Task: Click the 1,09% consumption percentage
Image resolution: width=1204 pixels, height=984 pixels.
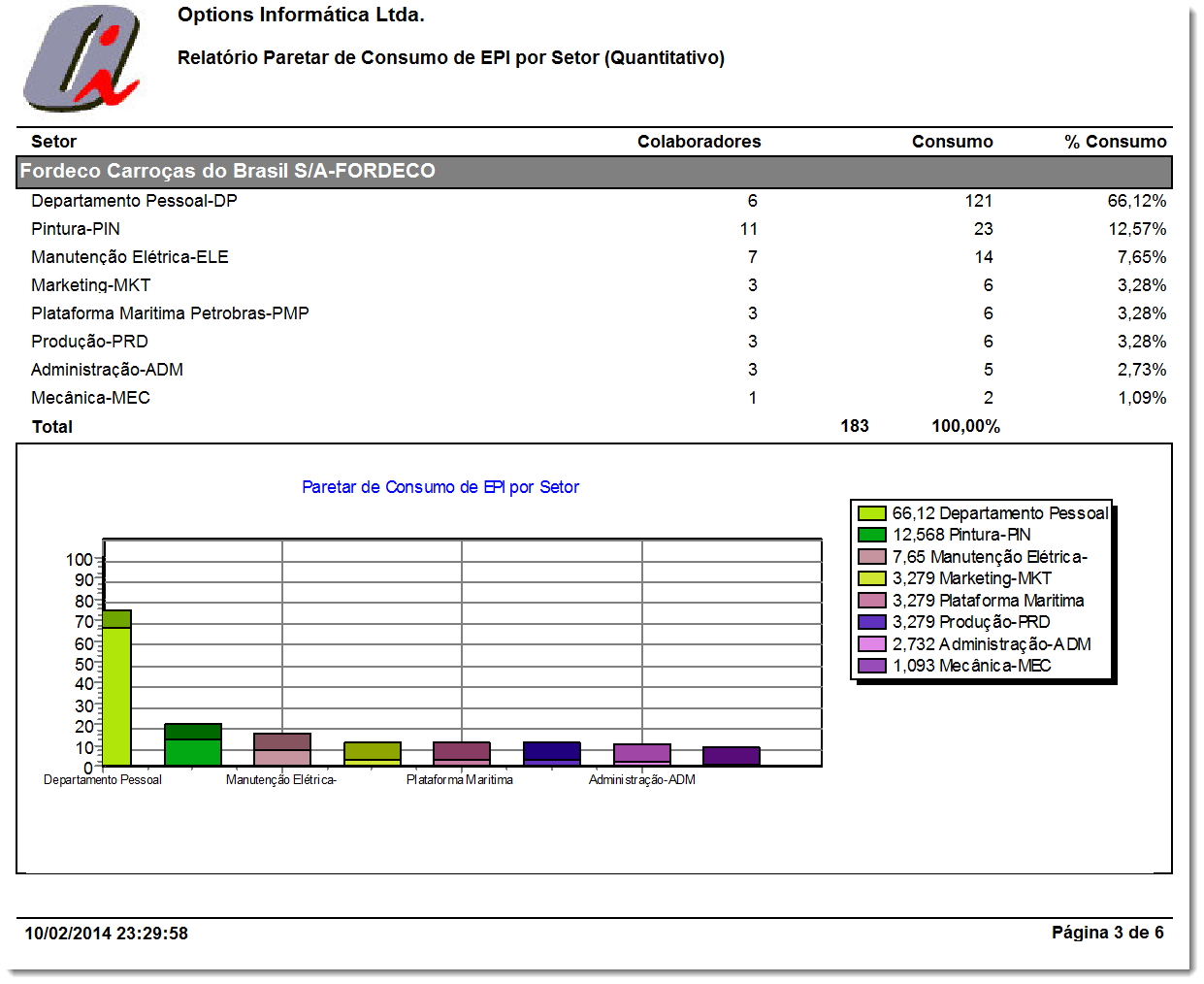Action: coord(1142,398)
